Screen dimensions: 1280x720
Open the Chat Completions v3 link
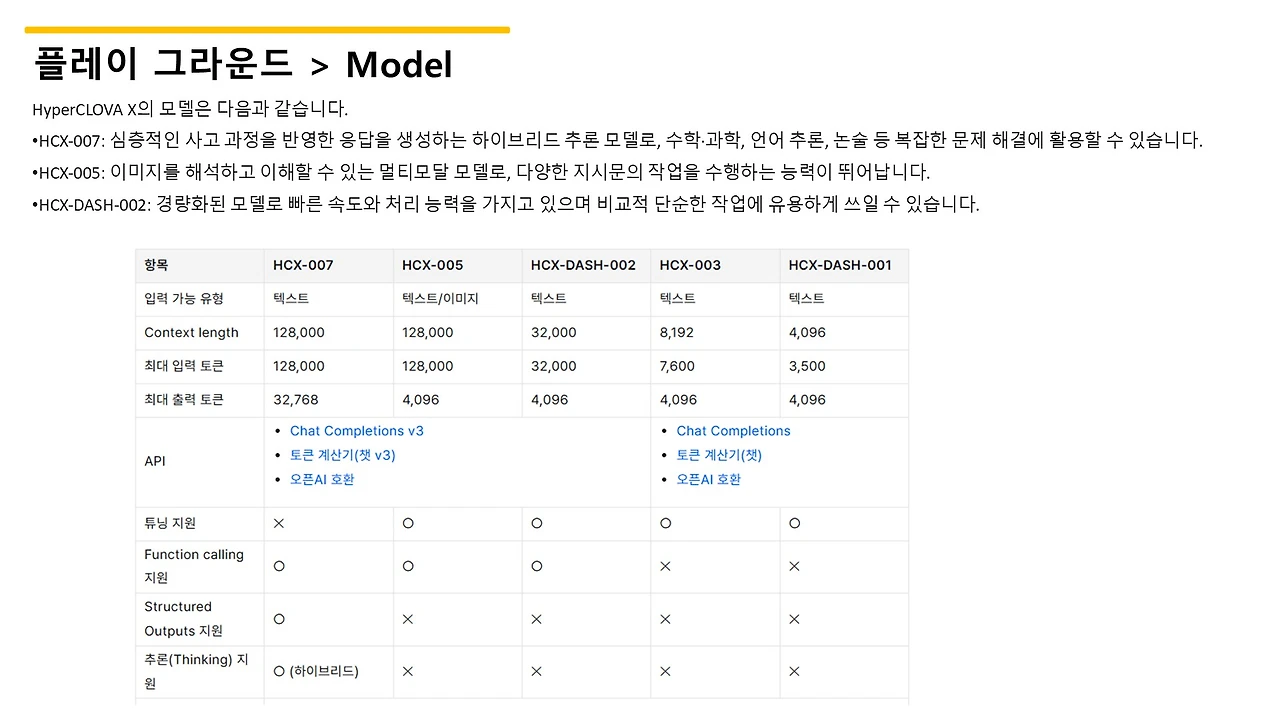pos(357,431)
